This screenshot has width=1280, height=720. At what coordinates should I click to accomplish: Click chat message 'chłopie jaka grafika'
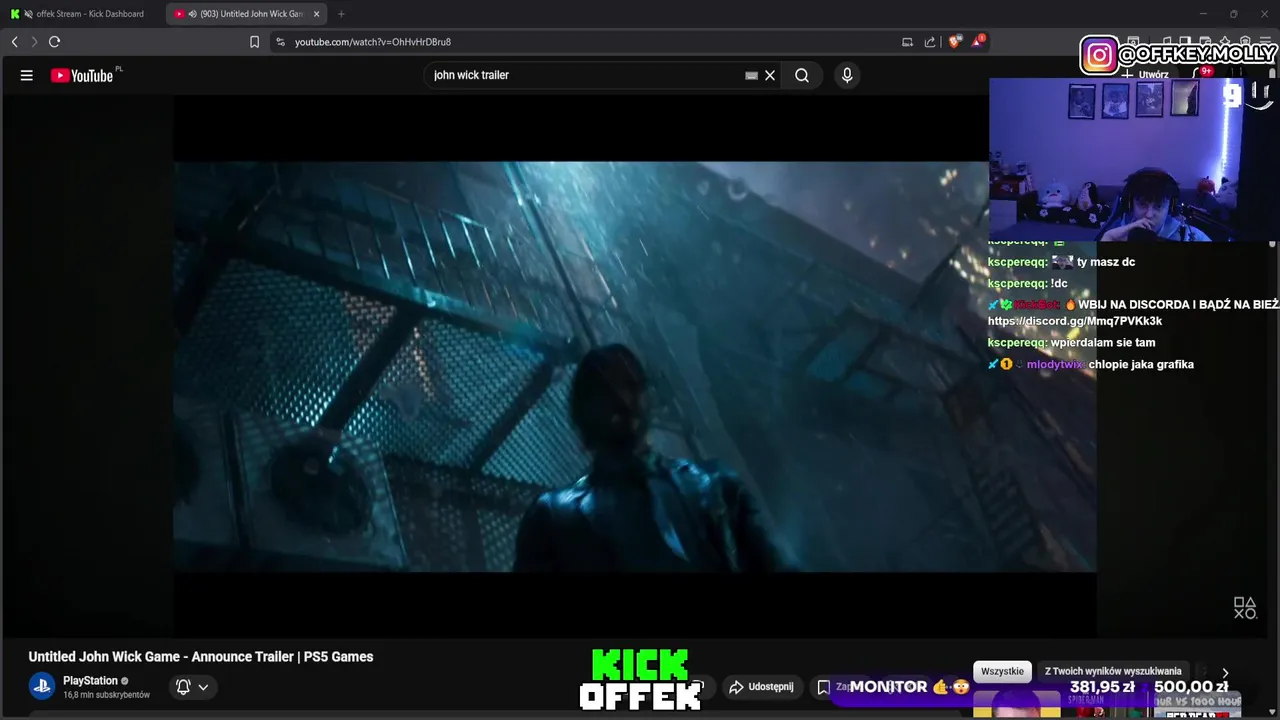(x=1141, y=364)
